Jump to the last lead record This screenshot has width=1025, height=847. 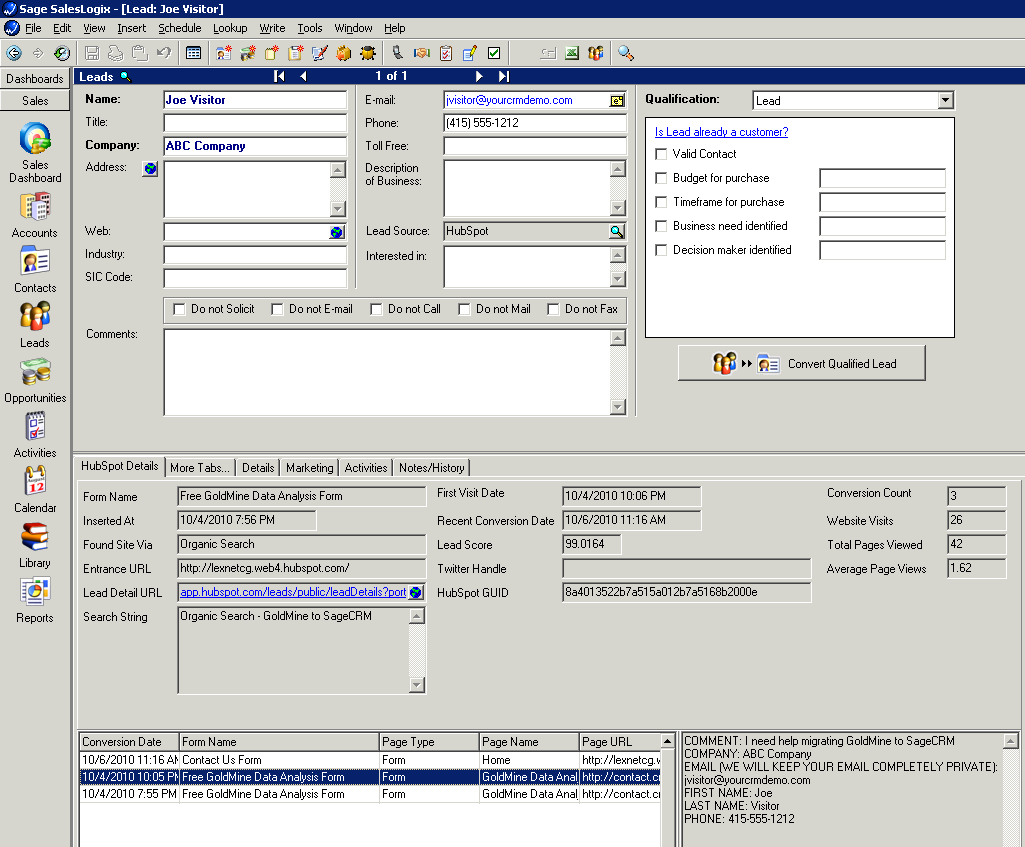[x=503, y=76]
